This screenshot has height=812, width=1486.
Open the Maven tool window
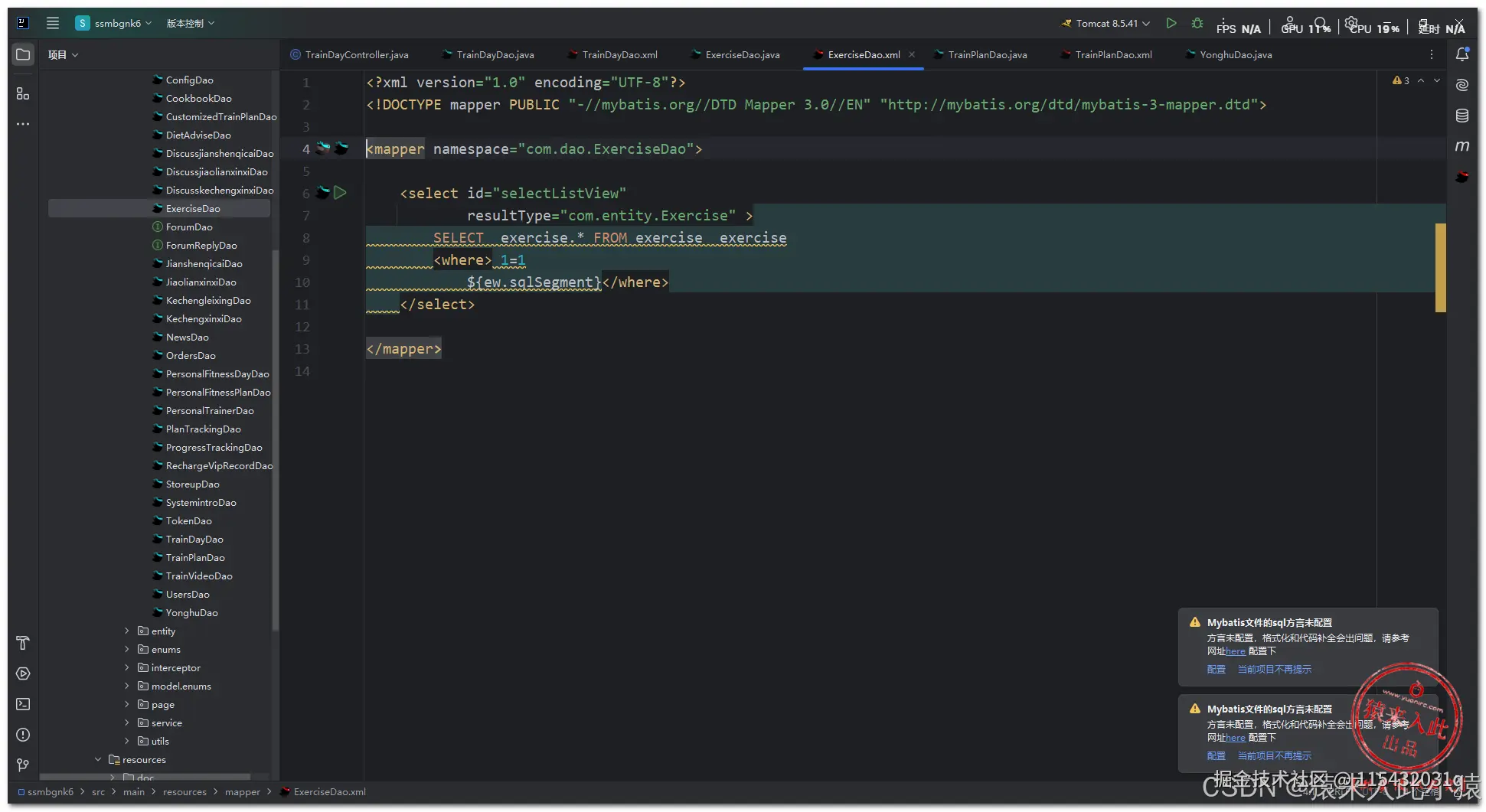[1462, 146]
